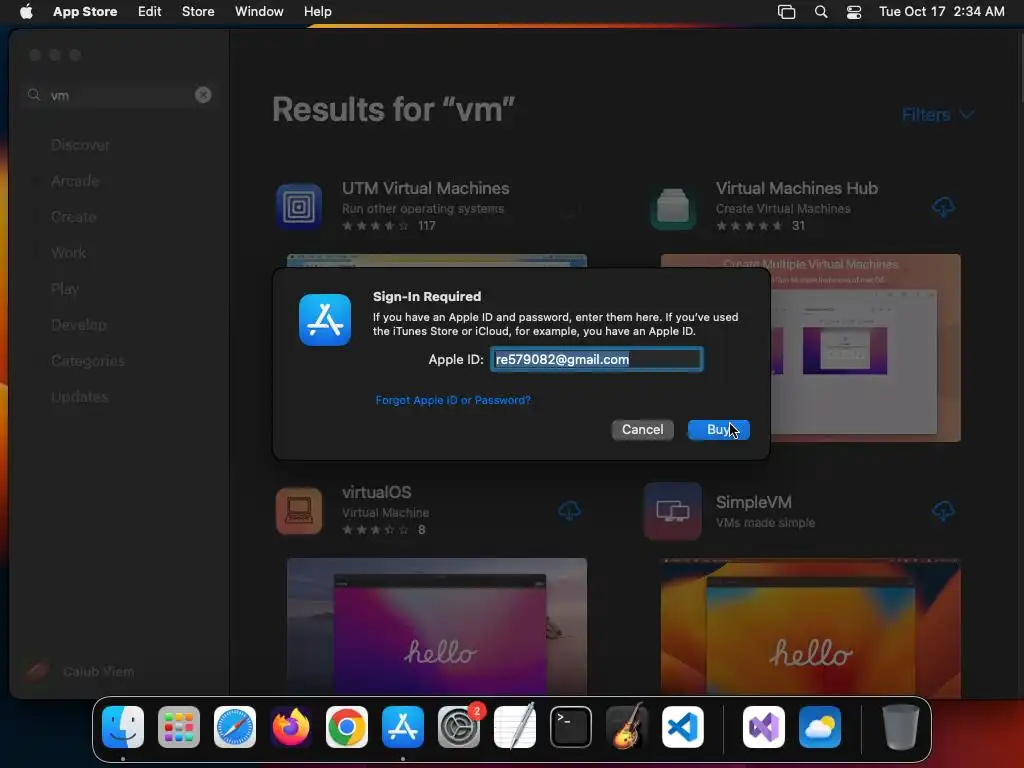Go to Categories in sidebar
This screenshot has height=768, width=1024.
[88, 360]
